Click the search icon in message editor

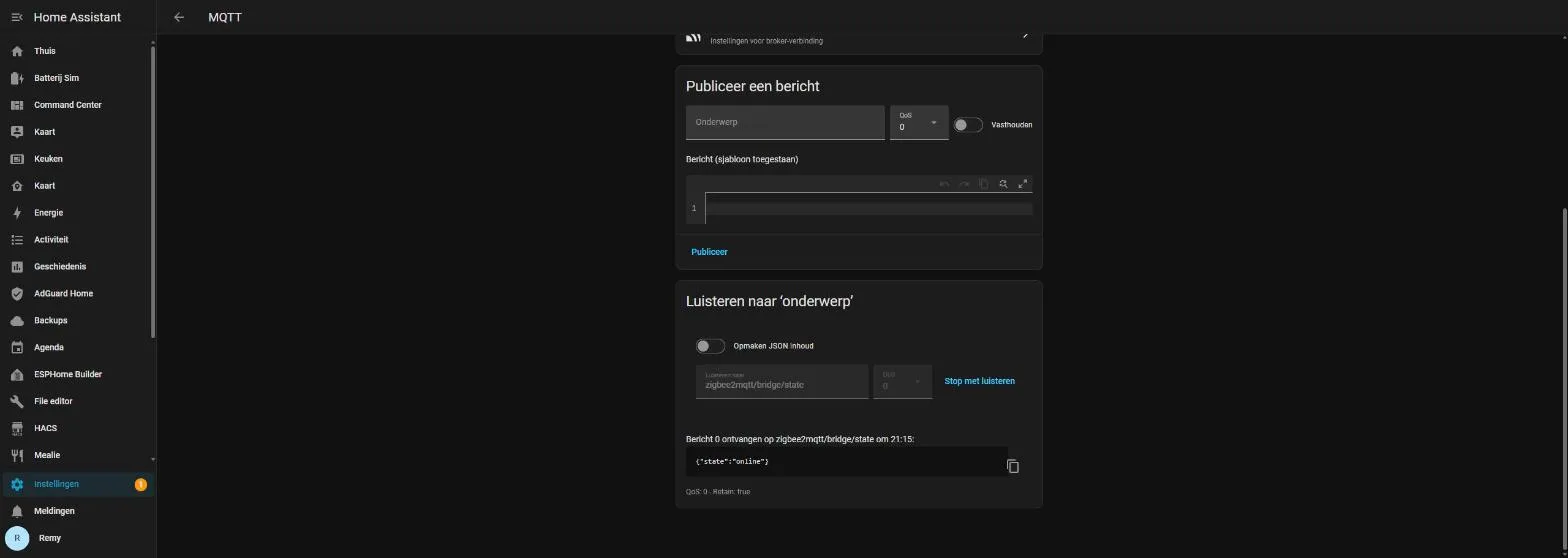click(x=1003, y=184)
